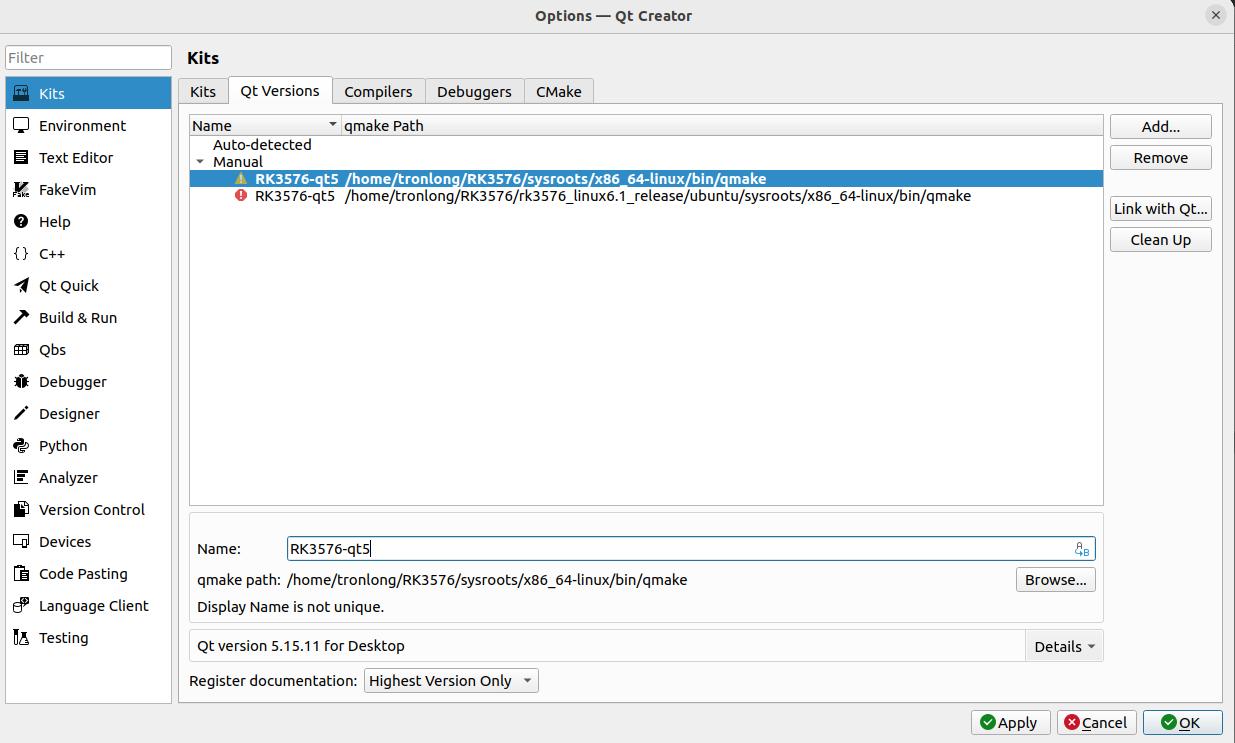The width and height of the screenshot is (1235, 743).
Task: Apply the options changes
Action: 1010,722
